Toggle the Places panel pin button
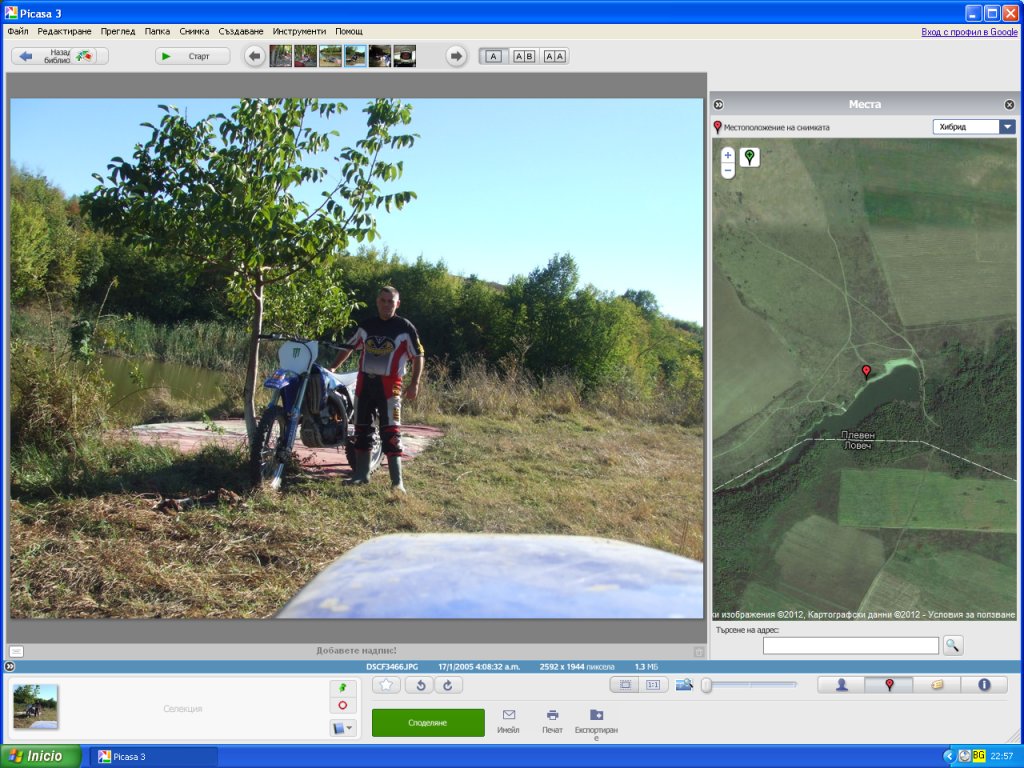The width and height of the screenshot is (1024, 768). click(x=889, y=684)
